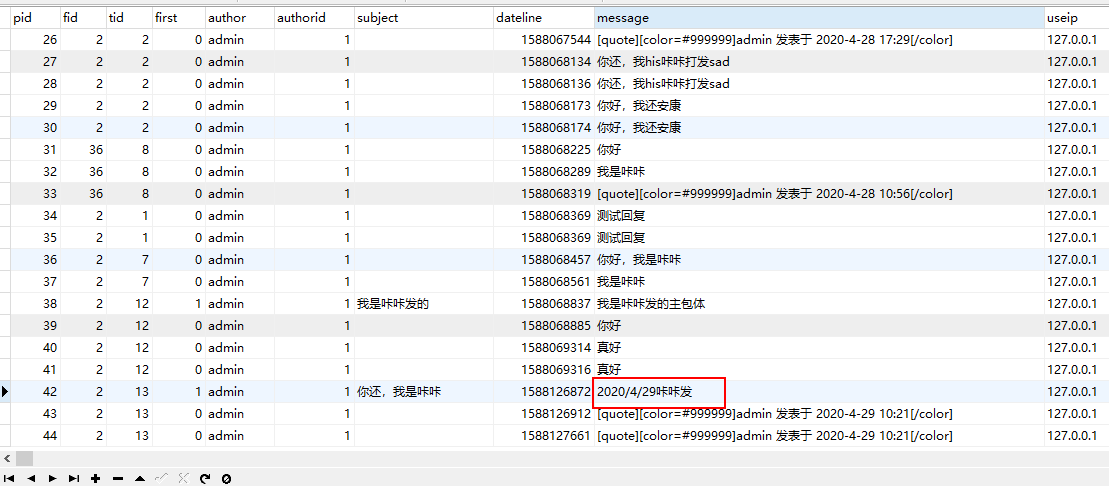Go to the previous record

[31, 478]
